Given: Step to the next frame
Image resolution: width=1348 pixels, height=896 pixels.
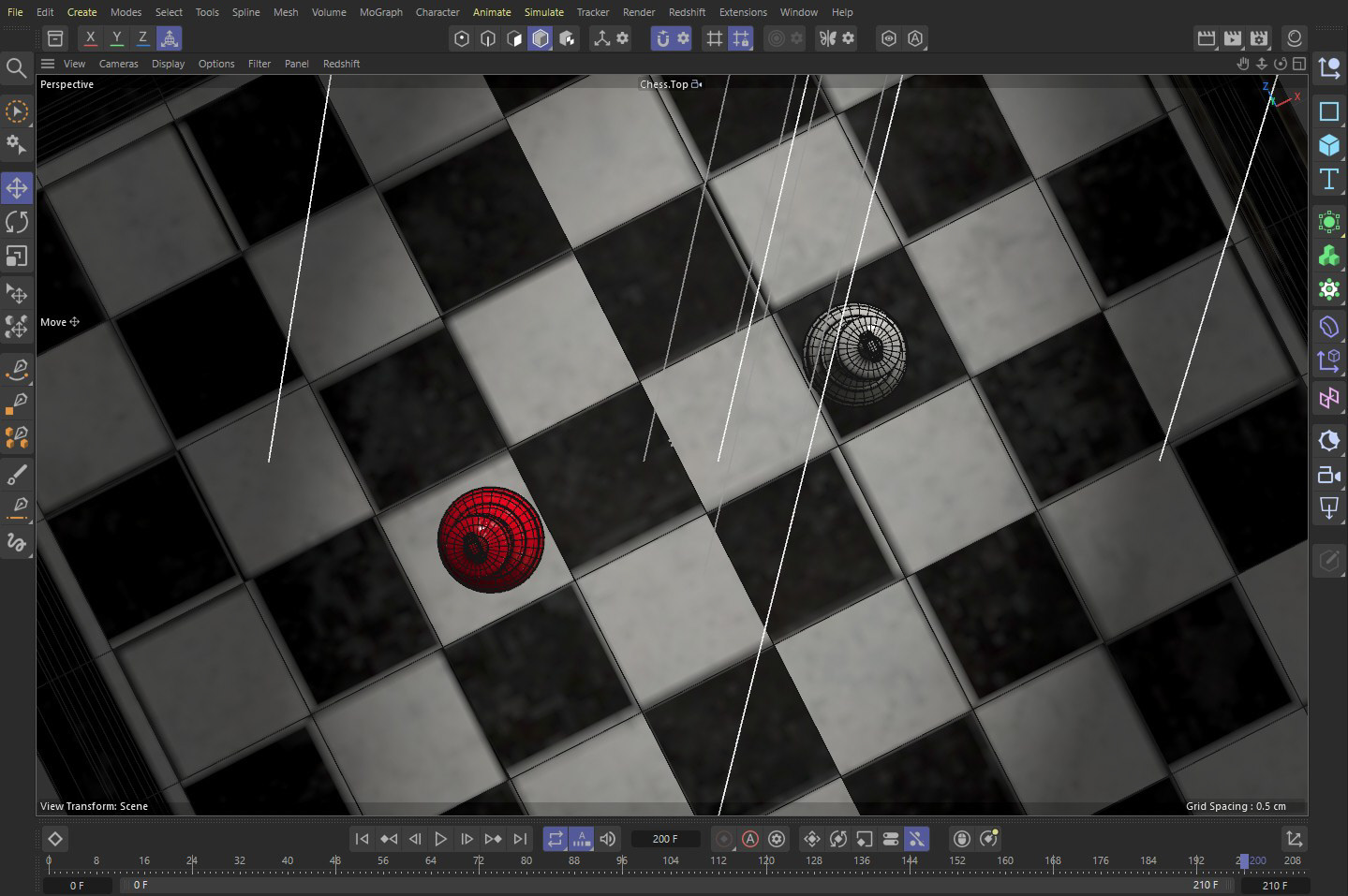Looking at the screenshot, I should click(467, 839).
